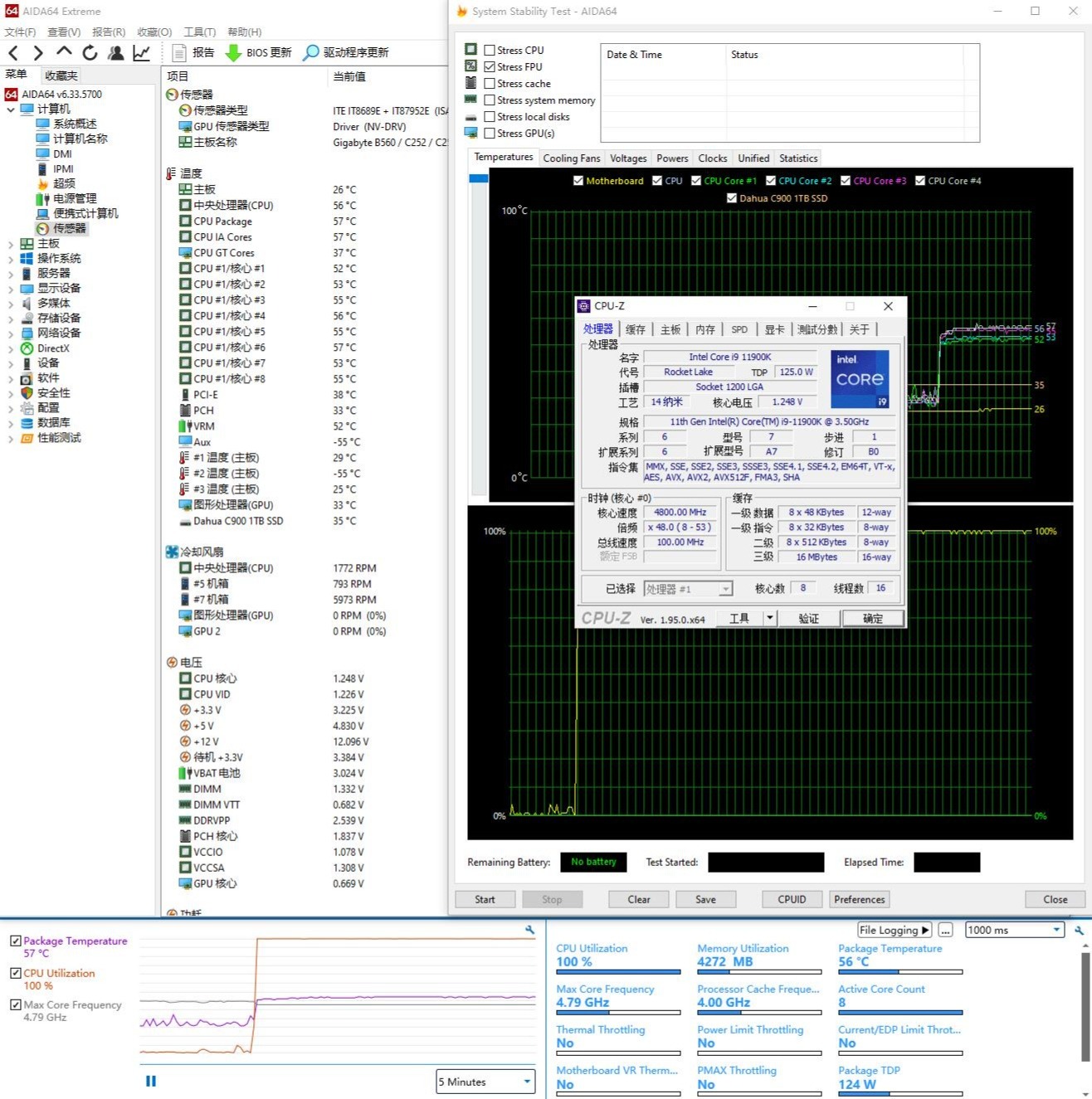The image size is (1092, 1099).
Task: Click the back navigation arrow in AIDA64 toolbar
Action: 13,53
